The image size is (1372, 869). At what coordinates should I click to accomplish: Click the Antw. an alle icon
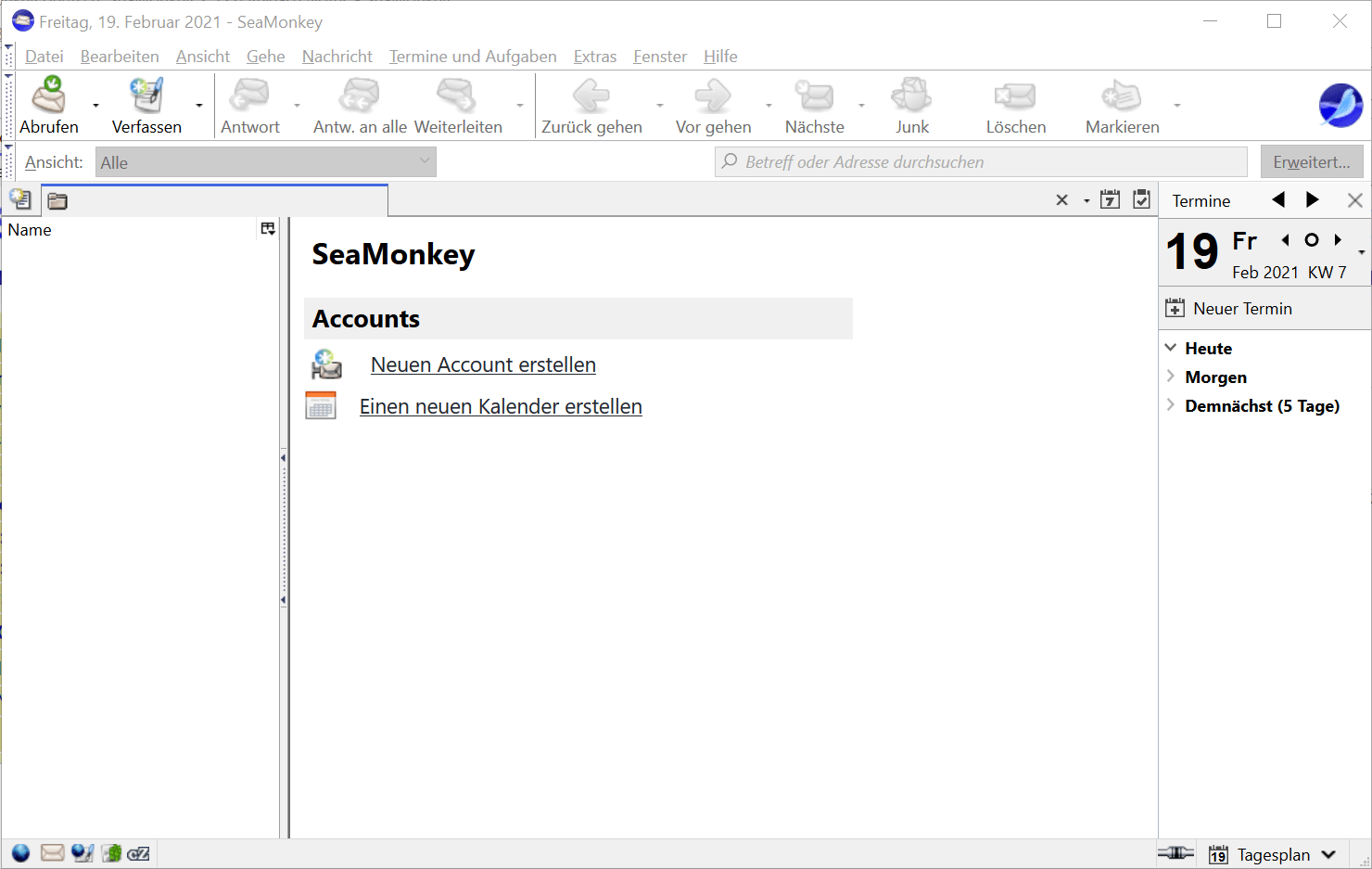pos(360,95)
